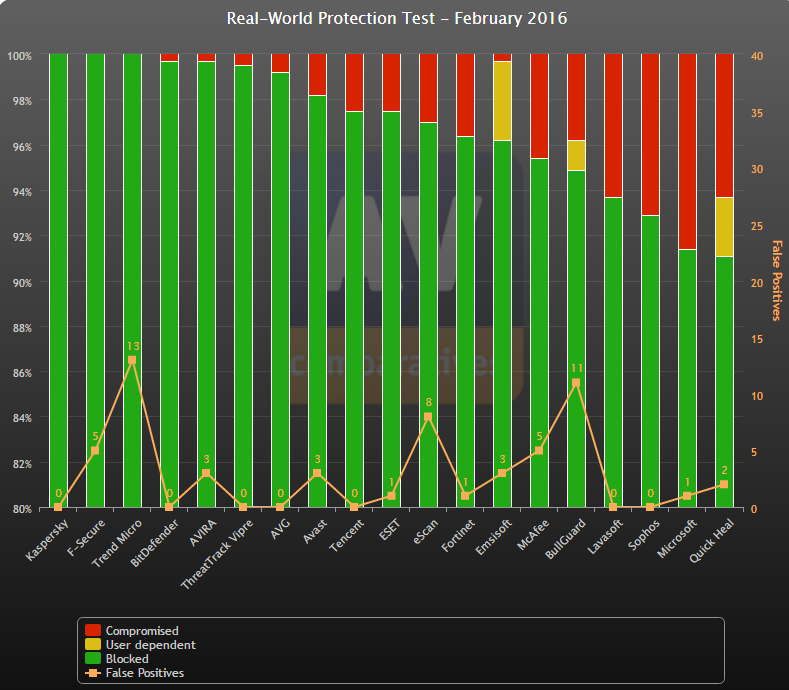Click McAfee's false positive marker labeled 5
Image resolution: width=789 pixels, height=690 pixels.
tap(539, 450)
